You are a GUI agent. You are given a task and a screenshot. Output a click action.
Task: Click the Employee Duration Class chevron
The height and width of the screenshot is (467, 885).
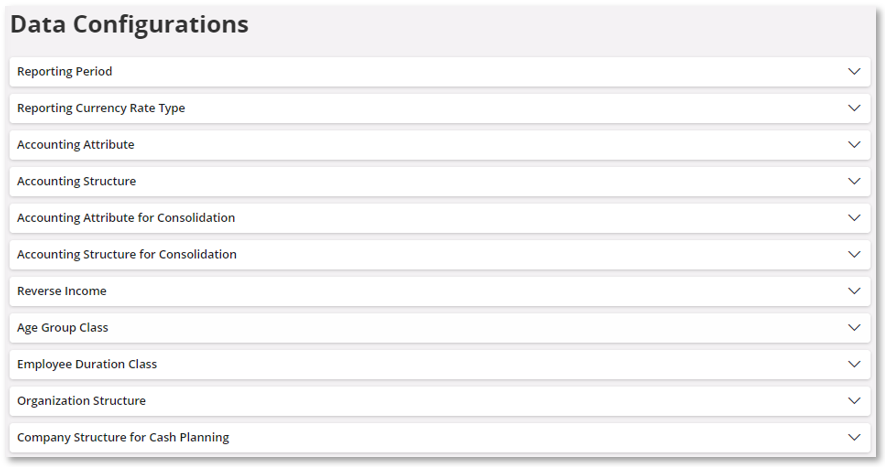point(854,364)
